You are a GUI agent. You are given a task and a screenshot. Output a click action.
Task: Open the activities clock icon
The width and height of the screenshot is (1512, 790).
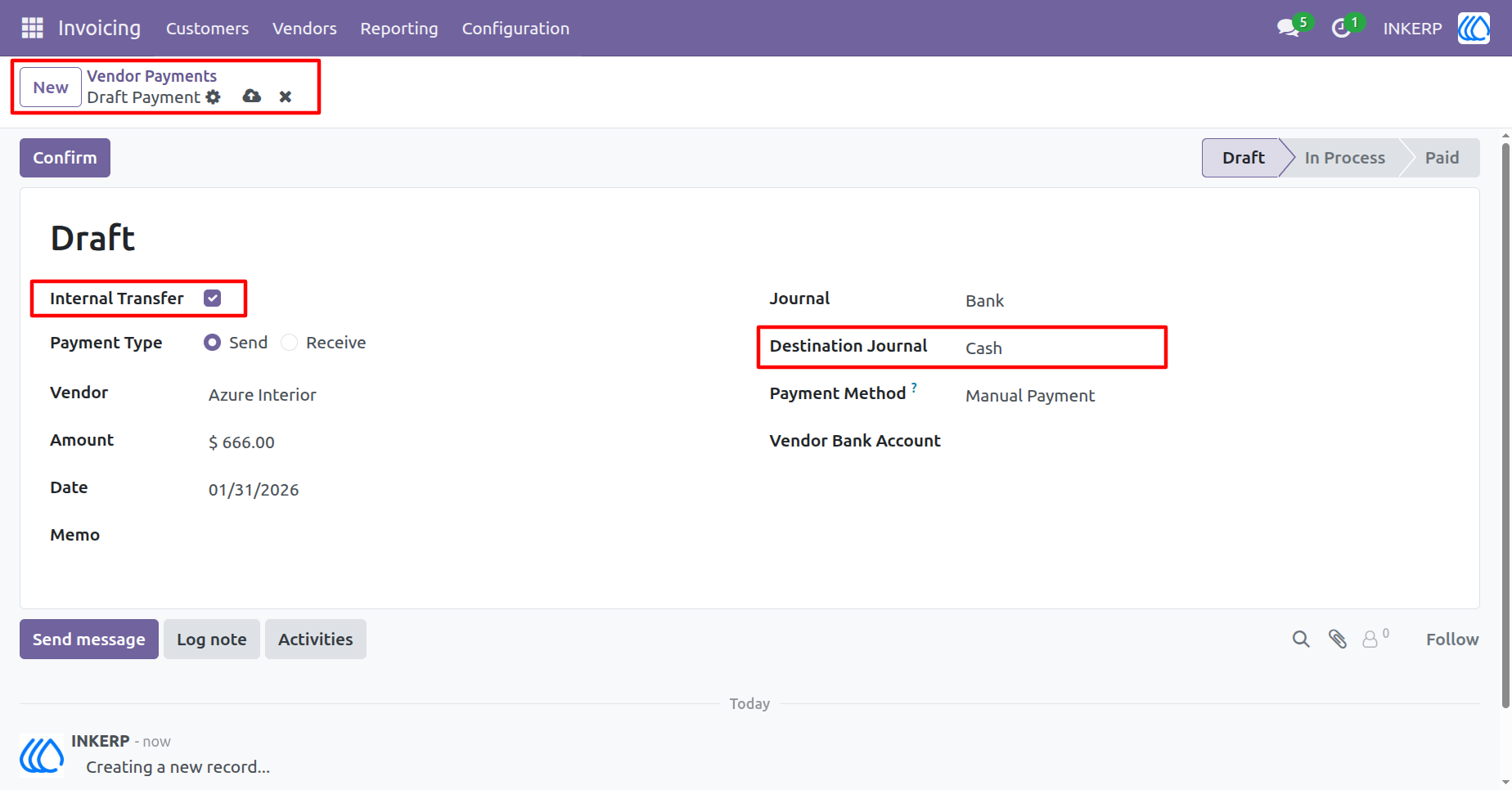(x=1341, y=29)
